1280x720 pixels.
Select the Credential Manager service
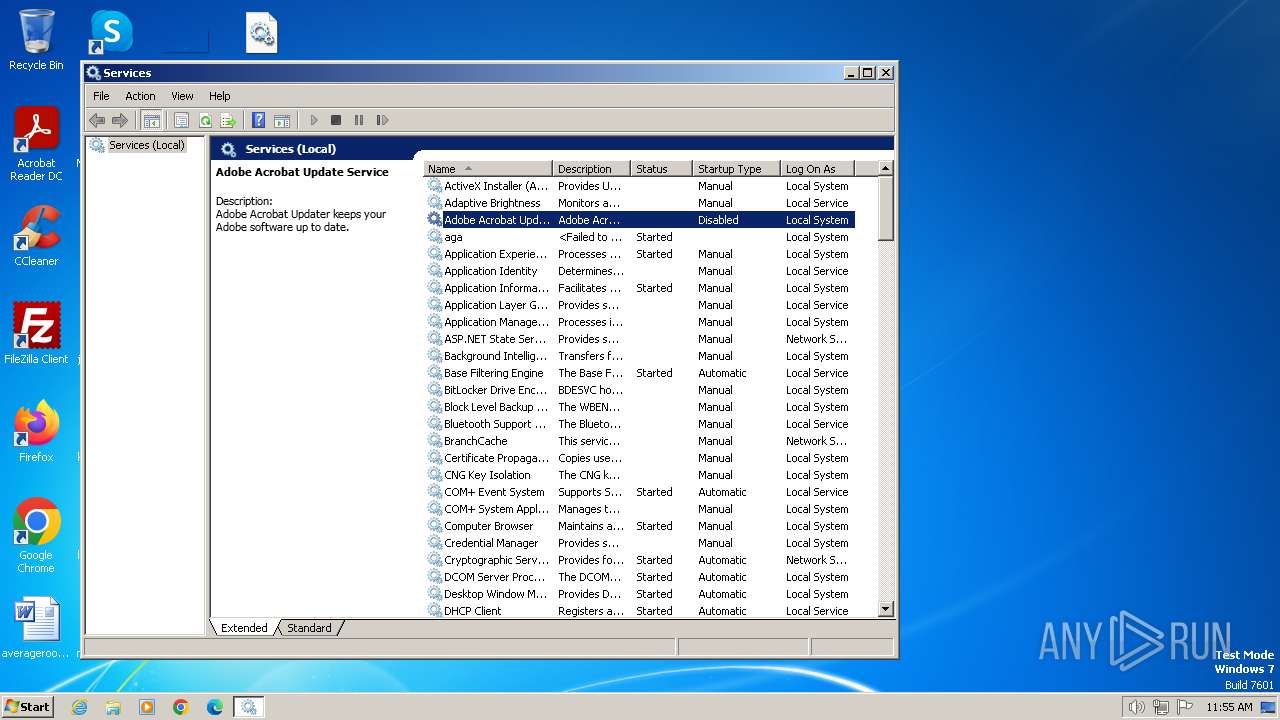tap(639, 543)
